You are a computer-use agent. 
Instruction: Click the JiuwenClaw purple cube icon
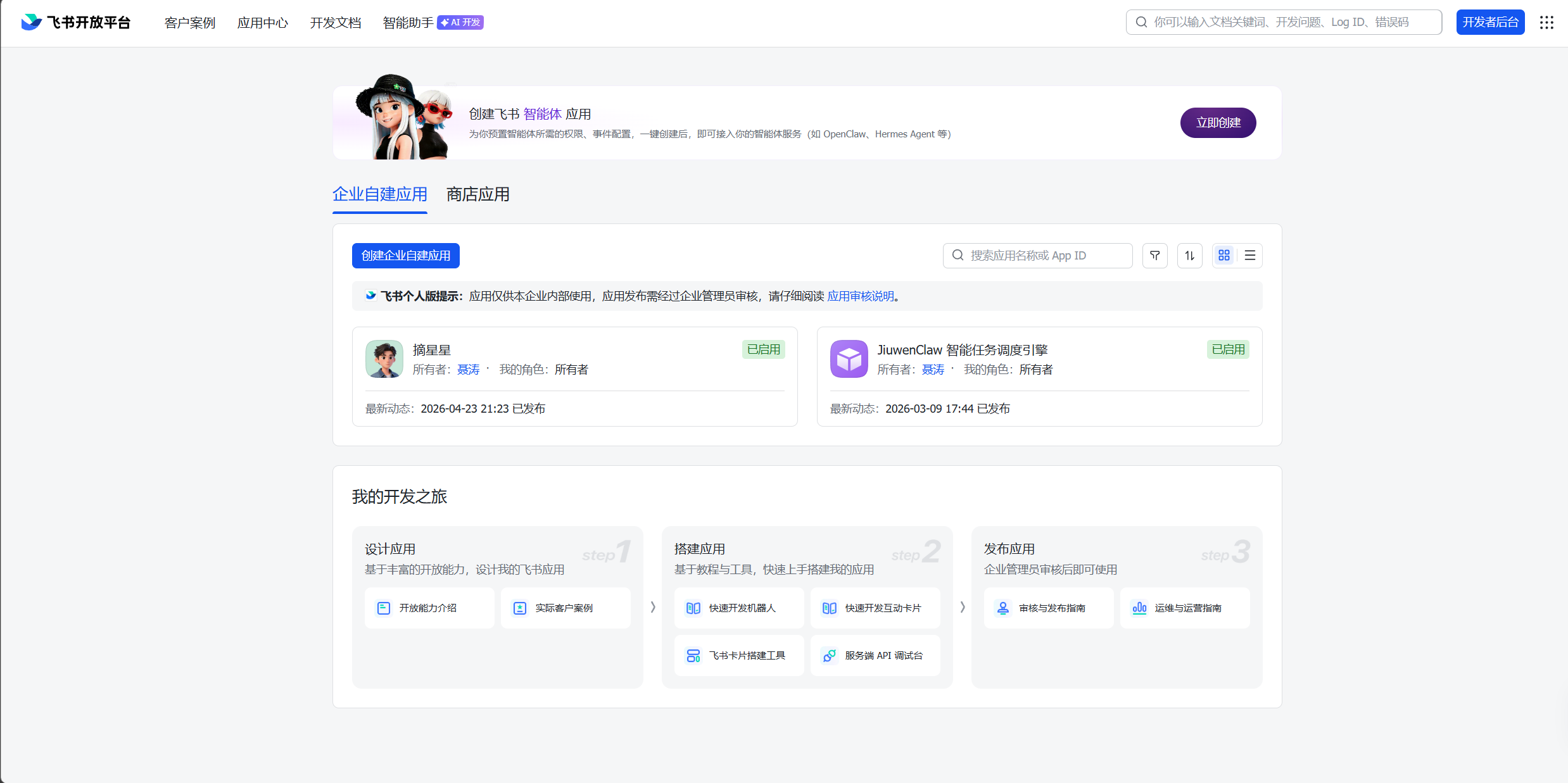pyautogui.click(x=849, y=359)
